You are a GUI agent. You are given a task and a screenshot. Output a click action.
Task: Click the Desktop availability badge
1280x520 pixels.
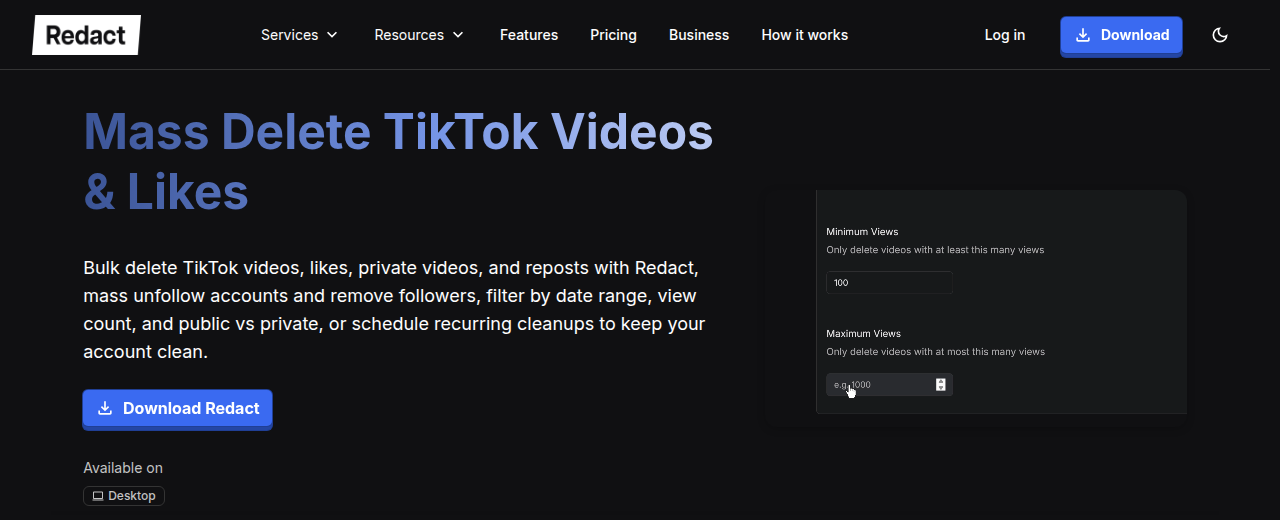click(124, 496)
